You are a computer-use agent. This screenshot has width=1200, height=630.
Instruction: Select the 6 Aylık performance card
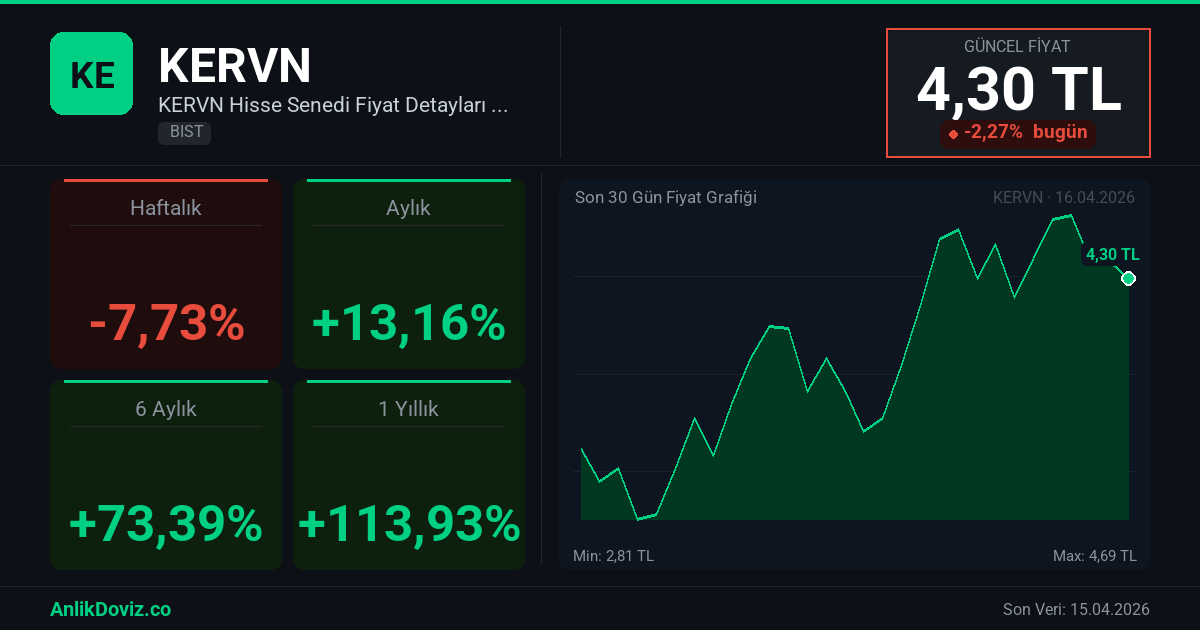point(166,475)
